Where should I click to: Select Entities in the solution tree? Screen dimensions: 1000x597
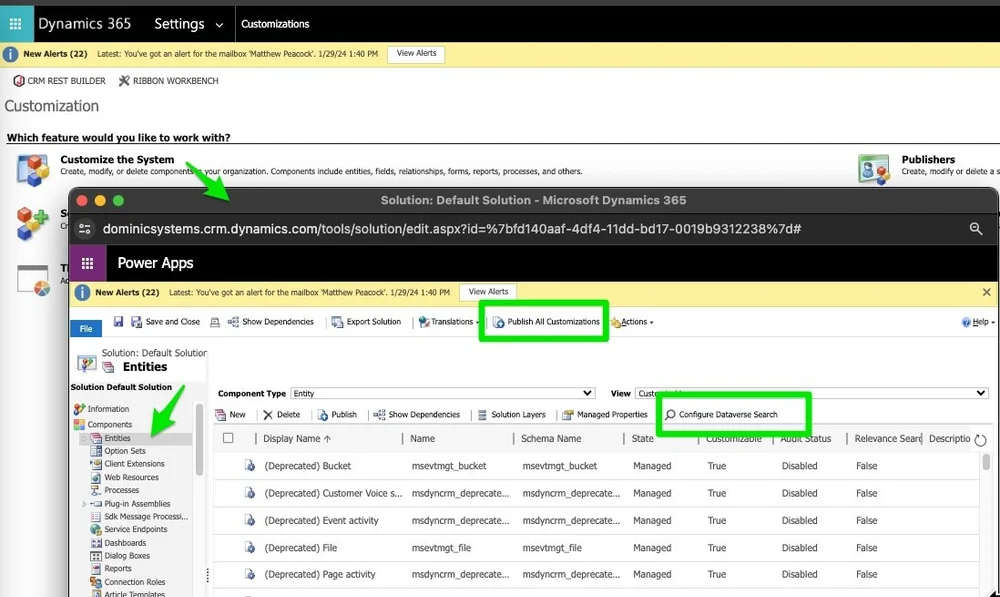click(x=111, y=438)
